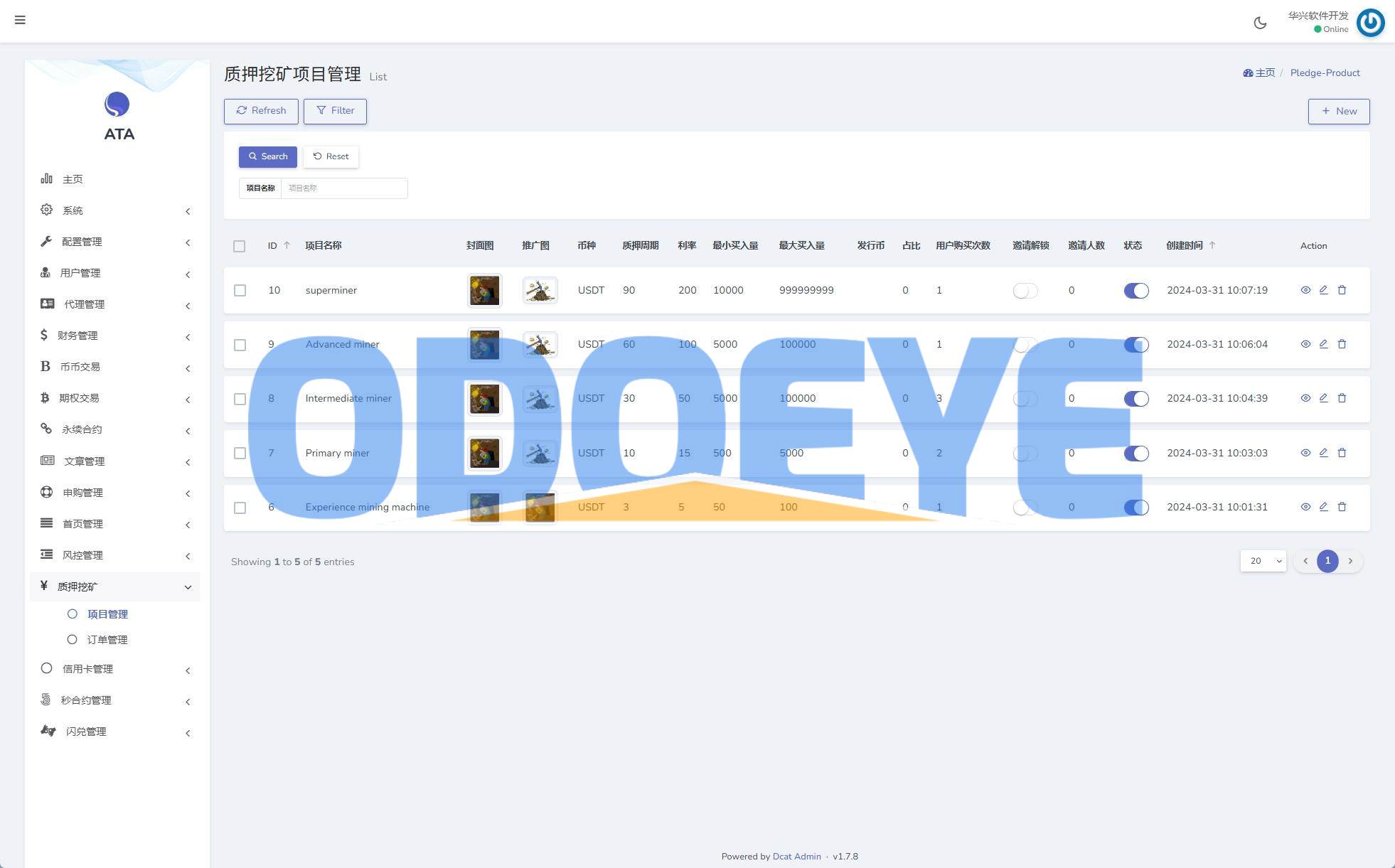View details of superminer row
Image resolution: width=1395 pixels, height=868 pixels.
(x=1305, y=290)
